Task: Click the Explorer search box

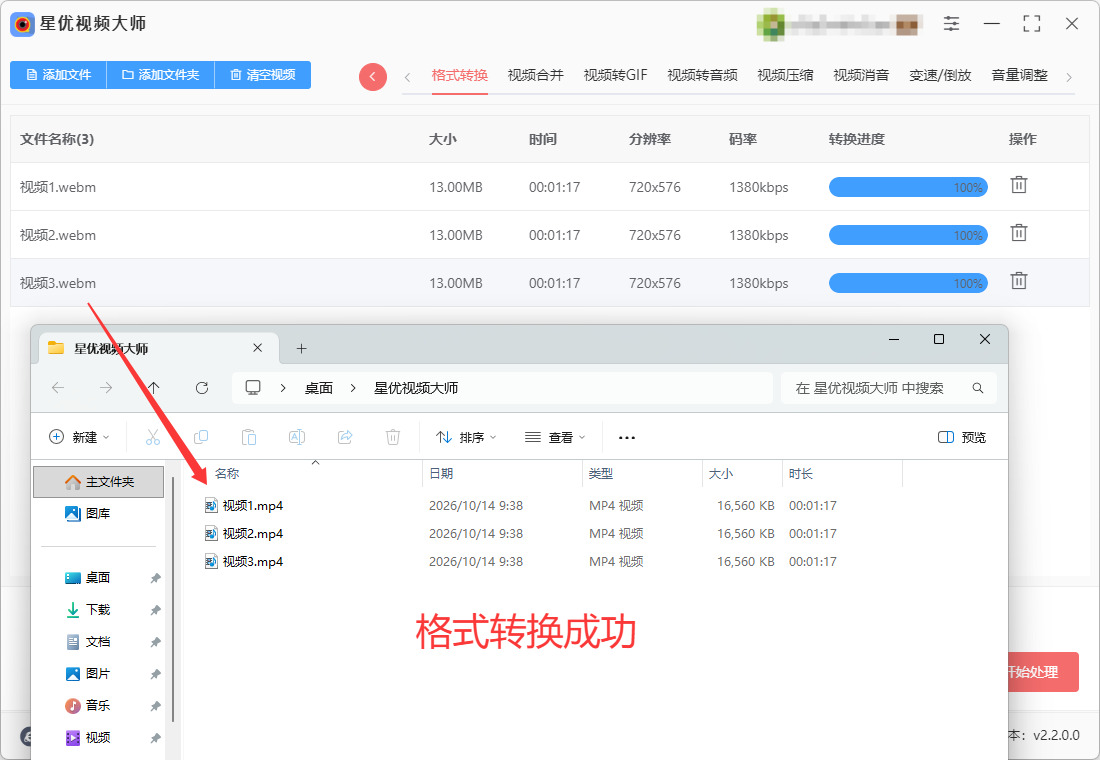Action: [888, 388]
